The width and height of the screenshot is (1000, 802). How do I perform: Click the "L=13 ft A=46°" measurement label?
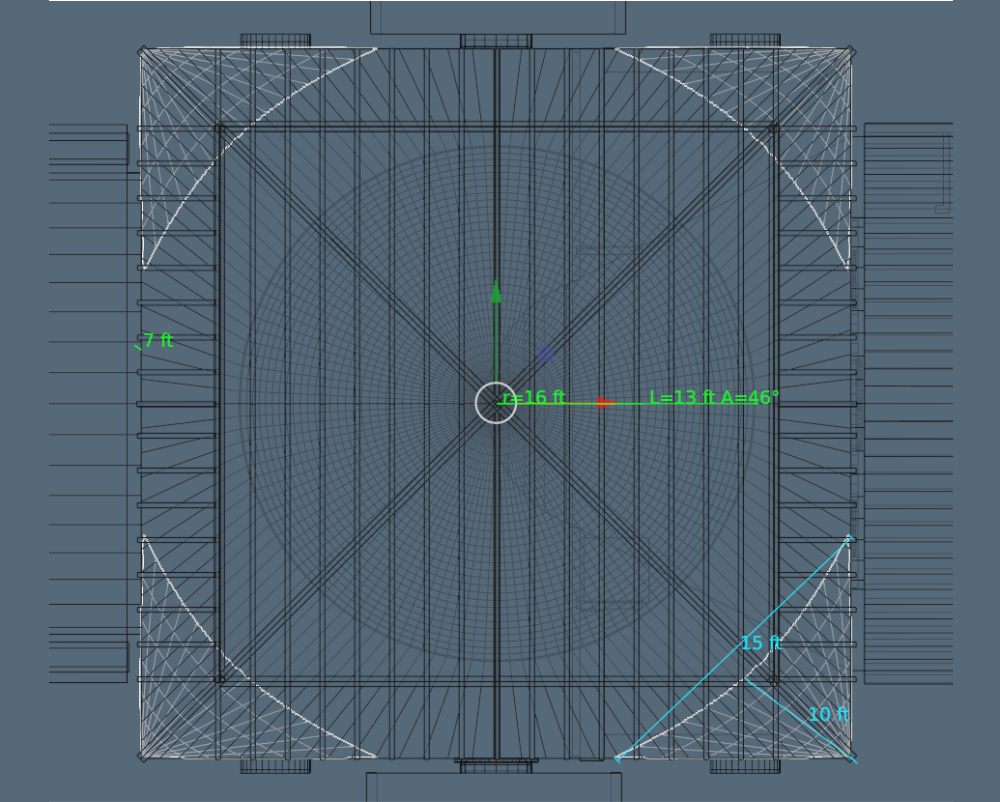(714, 397)
